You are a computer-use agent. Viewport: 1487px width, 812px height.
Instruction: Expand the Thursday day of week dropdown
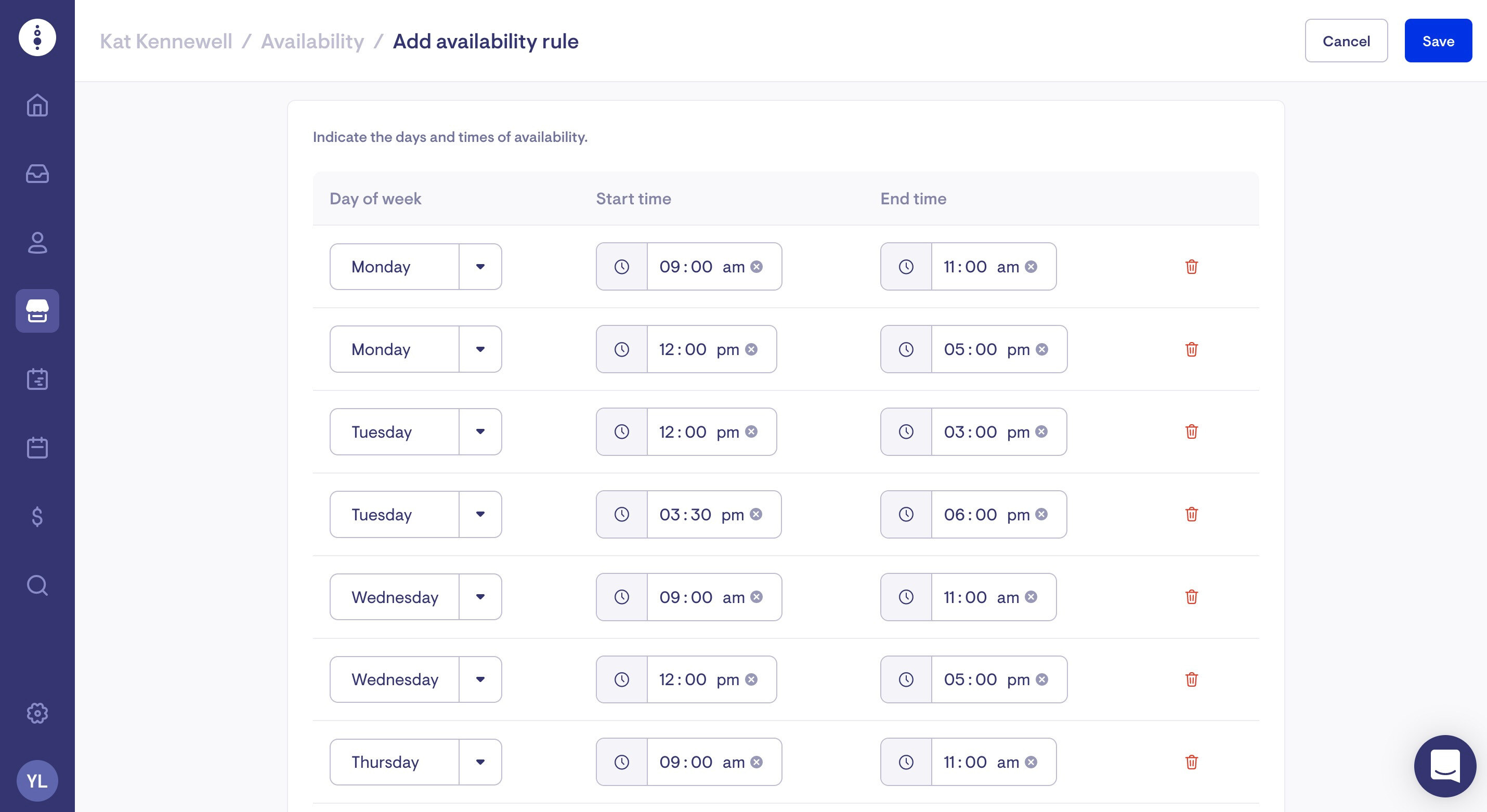click(480, 762)
